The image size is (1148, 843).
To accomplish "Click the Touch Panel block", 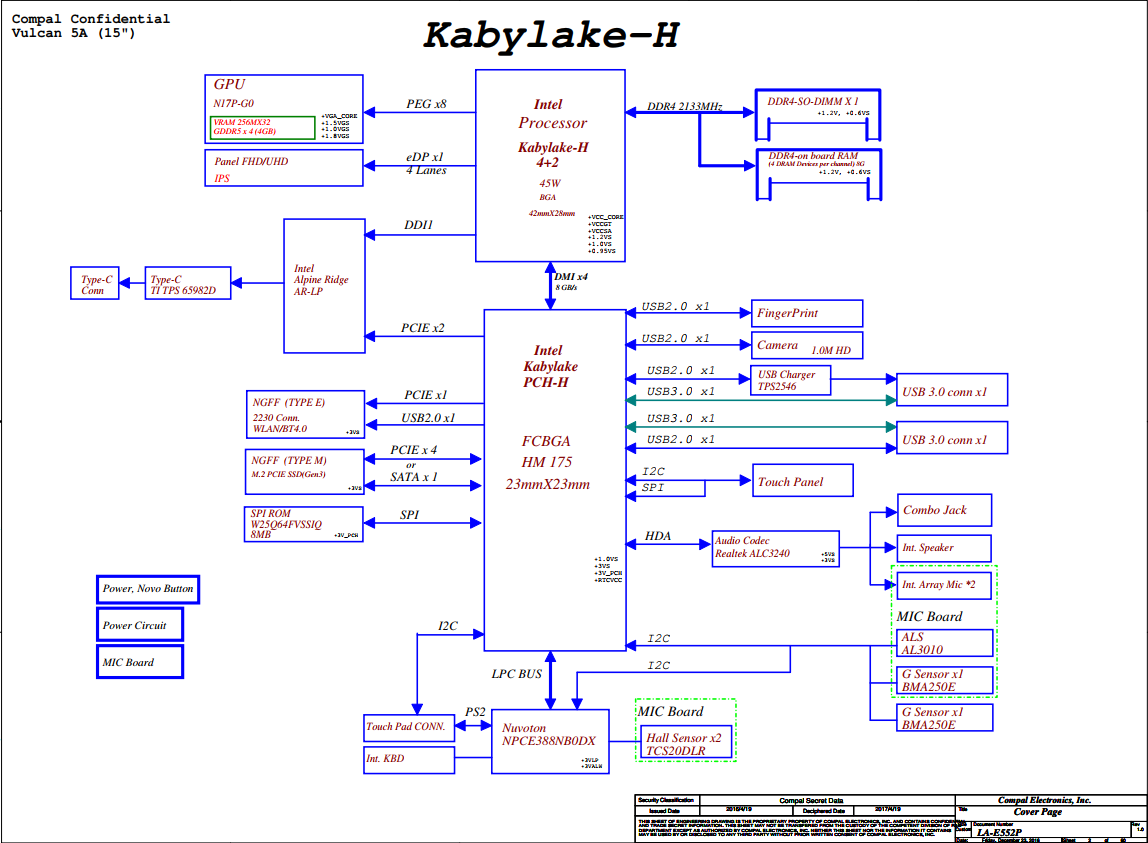I will (802, 481).
